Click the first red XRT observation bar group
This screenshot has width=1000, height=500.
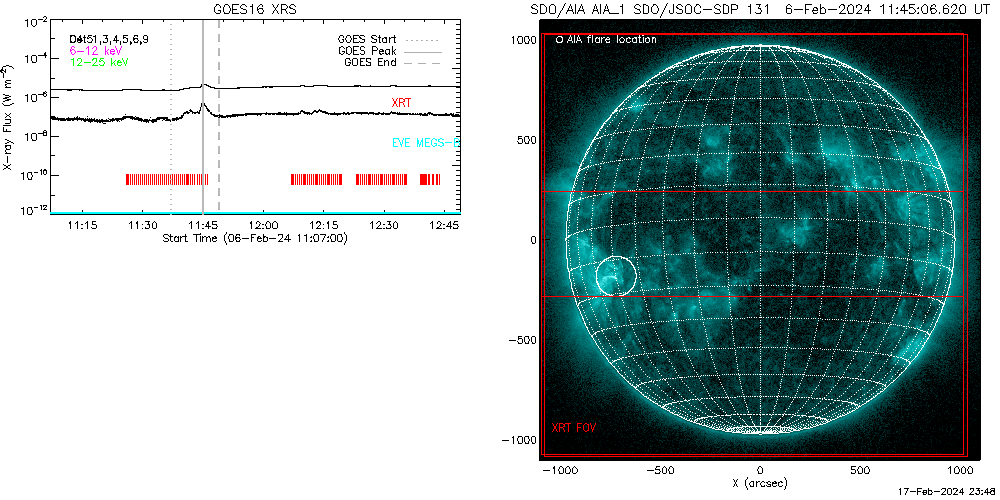click(167, 179)
